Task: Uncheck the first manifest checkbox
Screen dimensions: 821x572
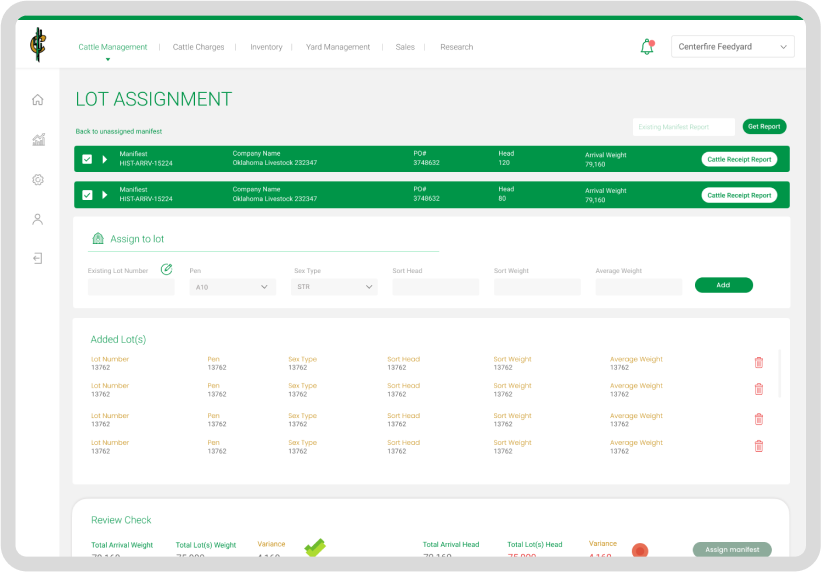Action: coord(87,159)
